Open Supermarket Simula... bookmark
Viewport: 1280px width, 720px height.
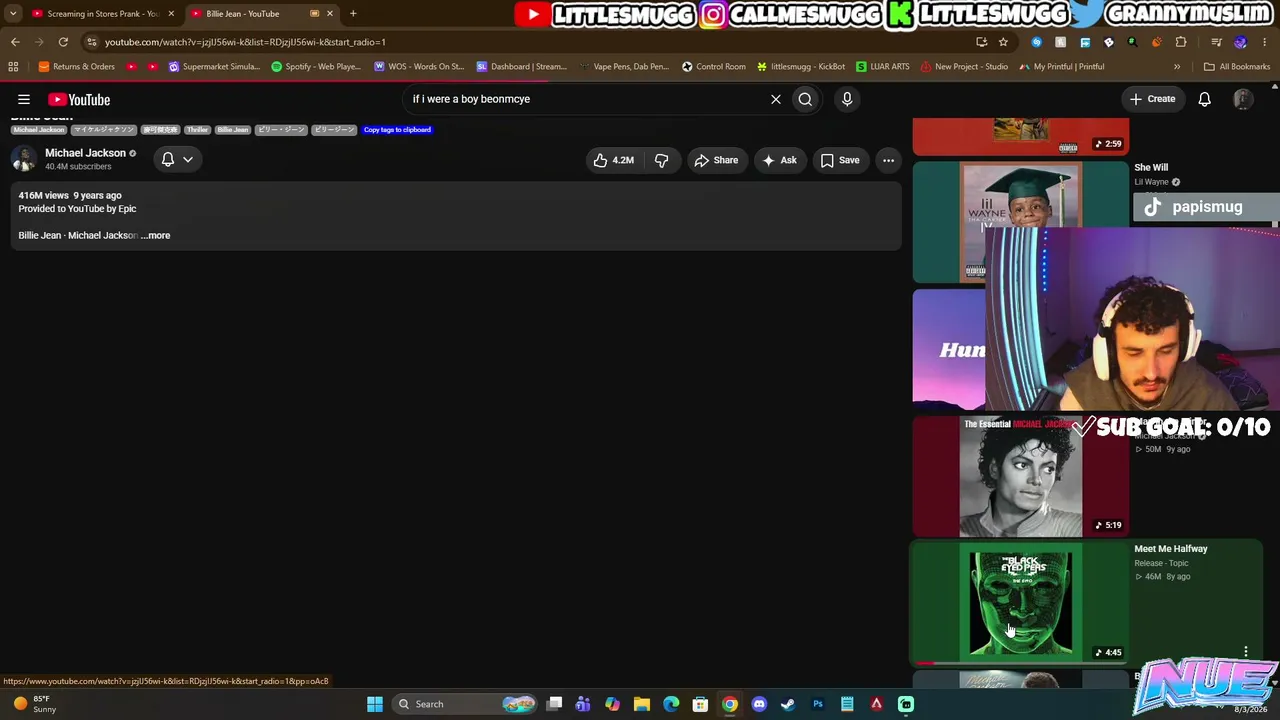(214, 67)
